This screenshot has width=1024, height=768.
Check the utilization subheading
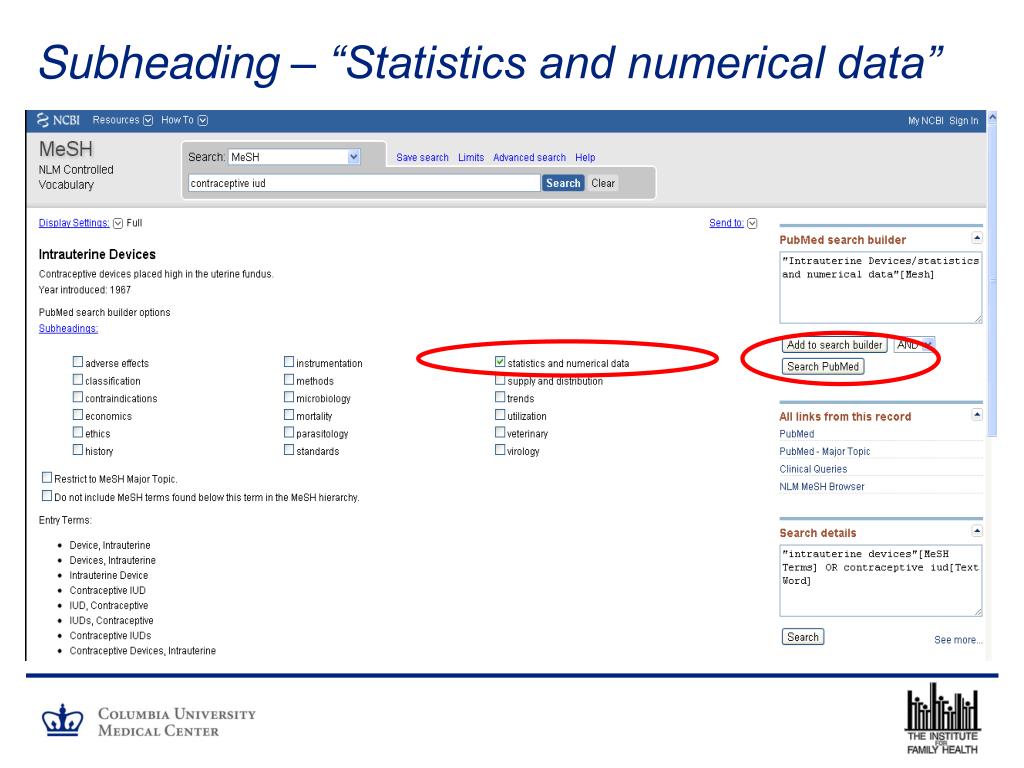click(x=500, y=415)
